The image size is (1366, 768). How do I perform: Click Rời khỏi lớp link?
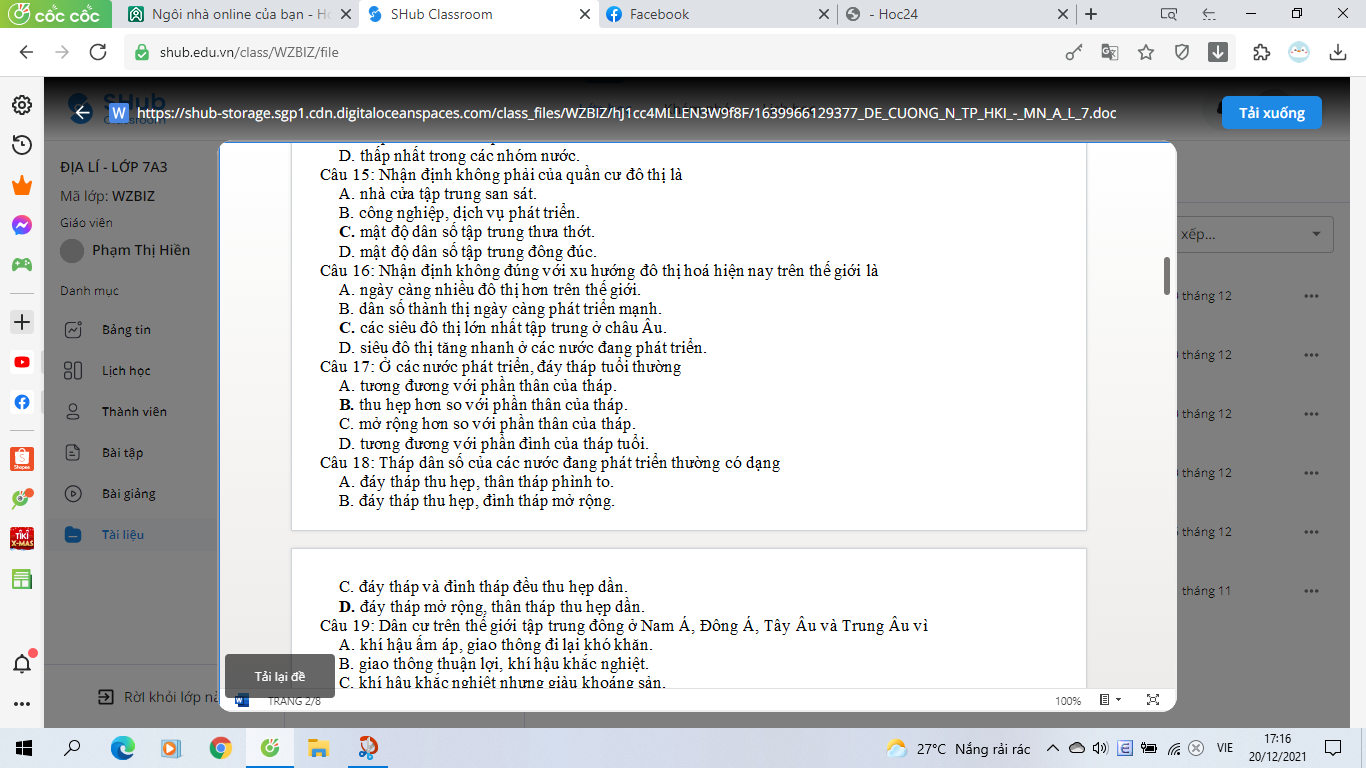pos(158,697)
